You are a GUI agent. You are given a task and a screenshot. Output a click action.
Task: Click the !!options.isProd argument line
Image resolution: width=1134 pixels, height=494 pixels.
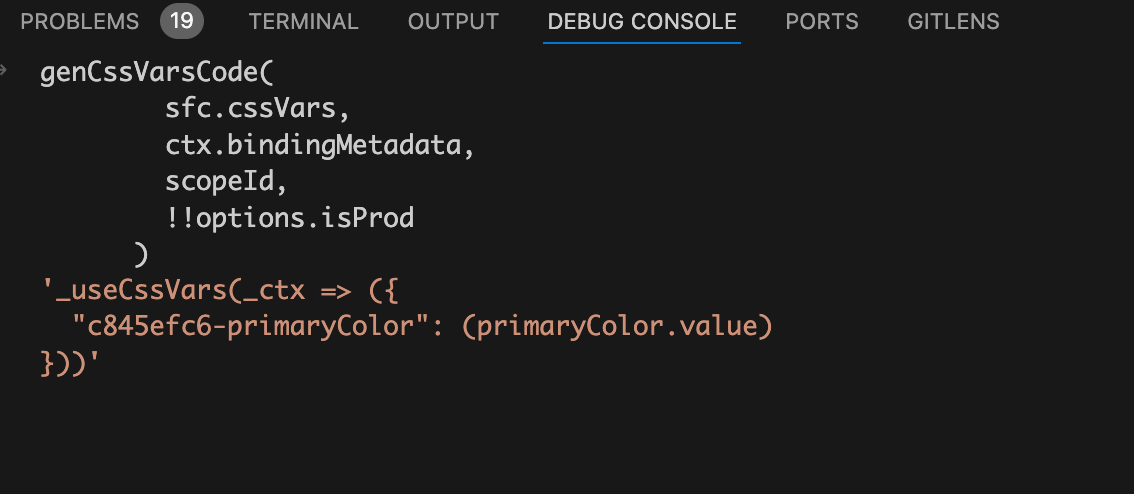[x=289, y=218]
